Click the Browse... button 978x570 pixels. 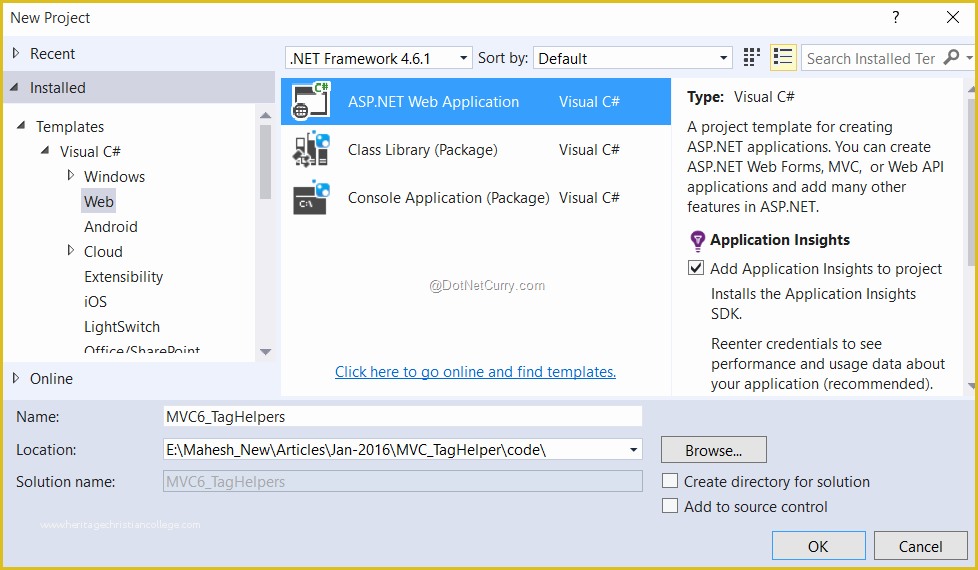tap(714, 450)
